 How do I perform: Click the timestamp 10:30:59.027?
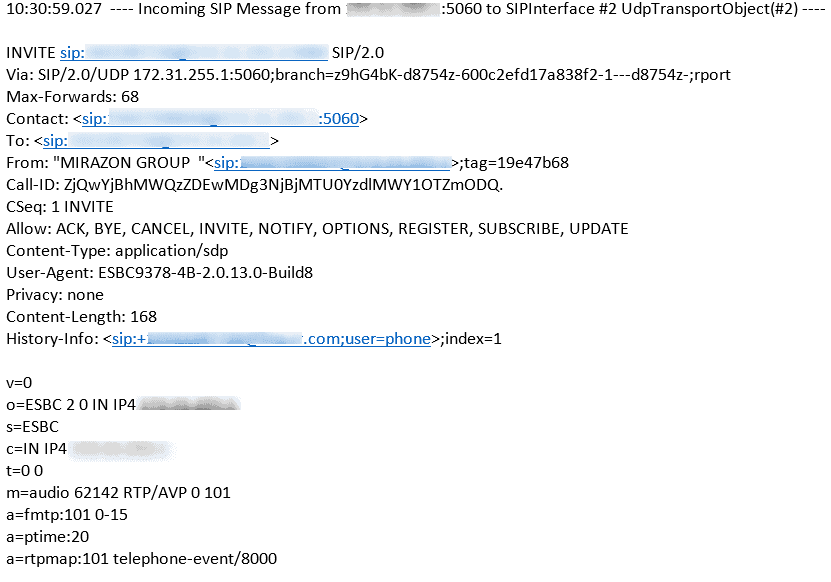pyautogui.click(x=54, y=9)
